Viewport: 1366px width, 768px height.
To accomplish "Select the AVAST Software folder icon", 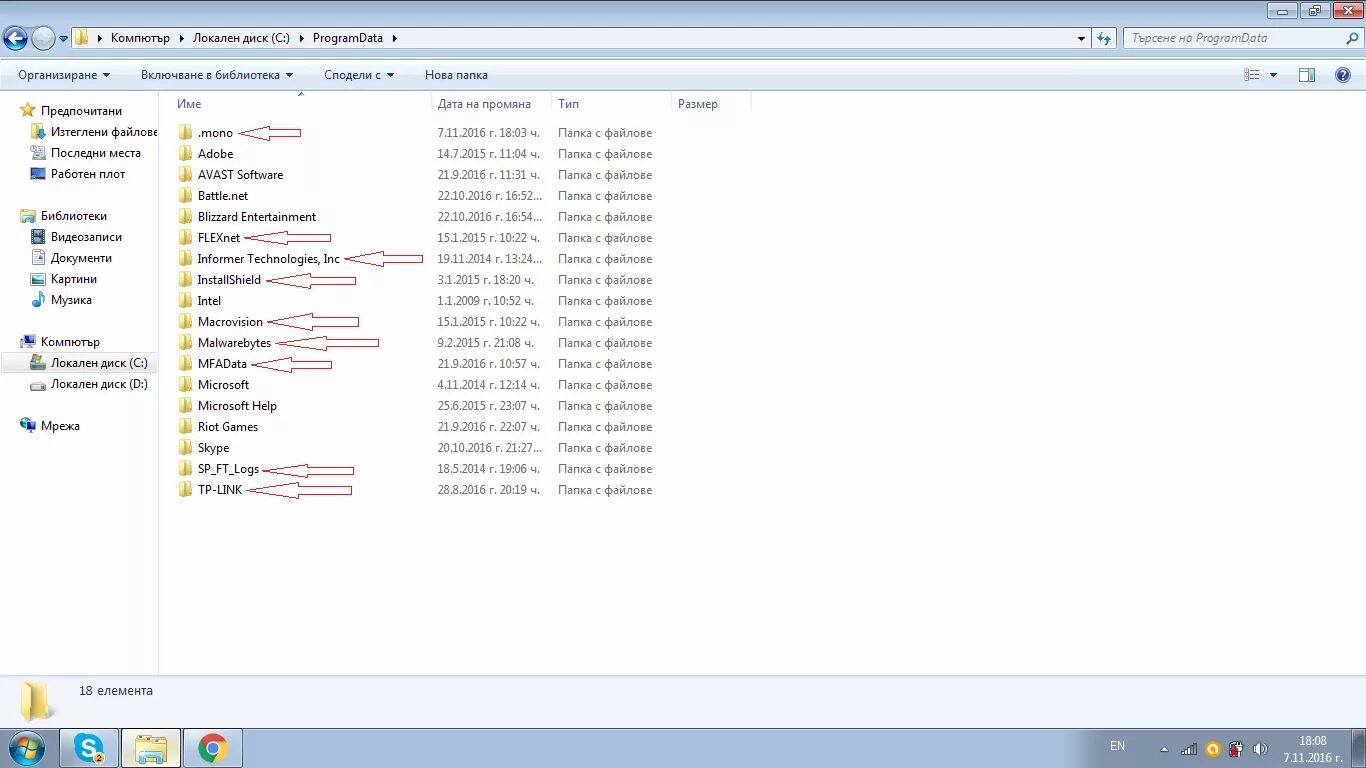I will pyautogui.click(x=185, y=175).
